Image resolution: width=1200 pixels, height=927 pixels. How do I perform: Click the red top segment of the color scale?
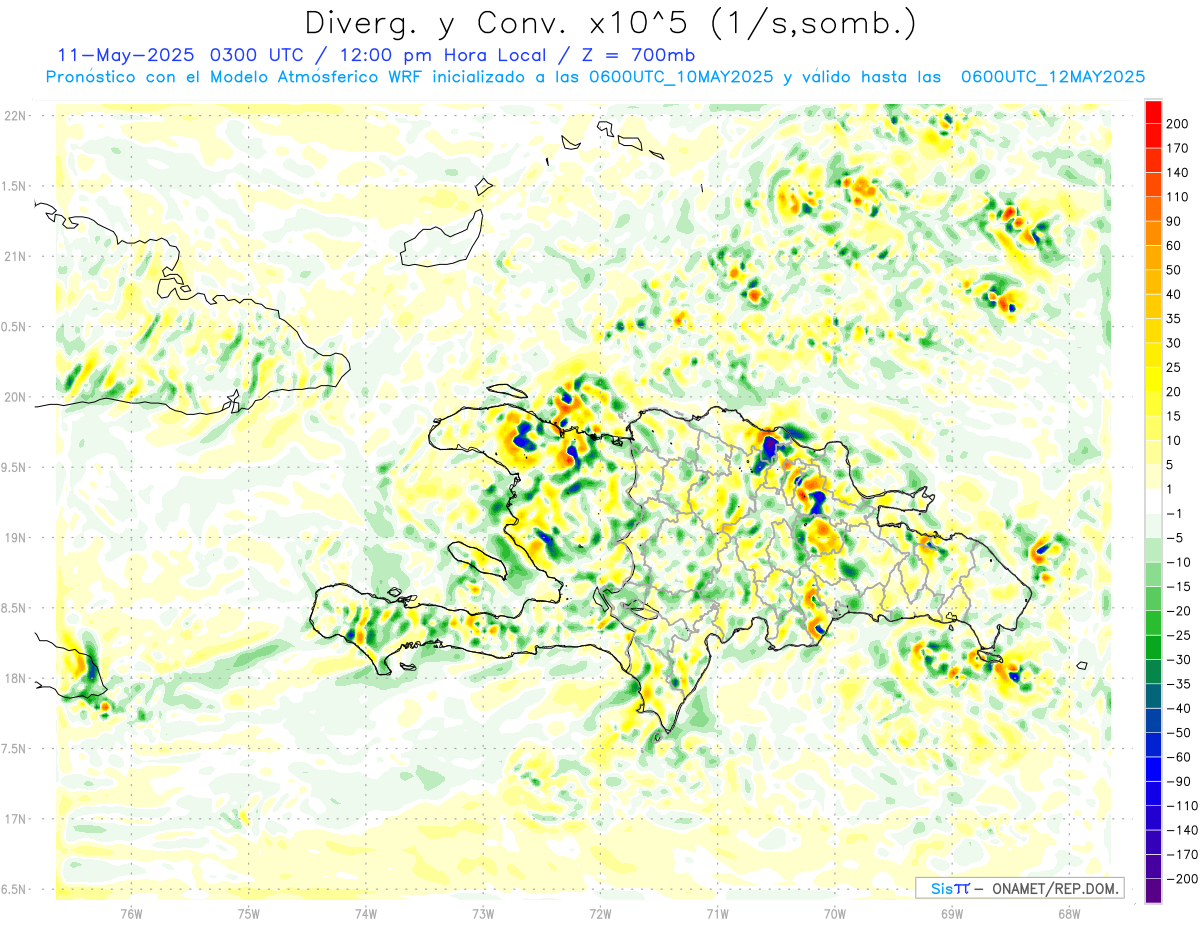(x=1154, y=111)
